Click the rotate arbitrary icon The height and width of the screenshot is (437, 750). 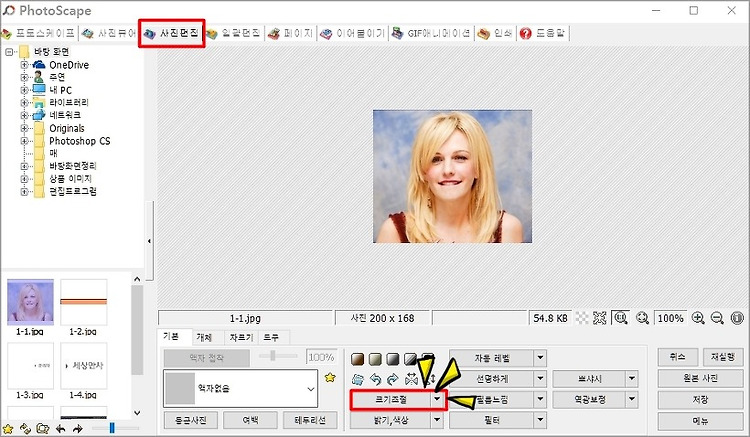click(x=357, y=380)
